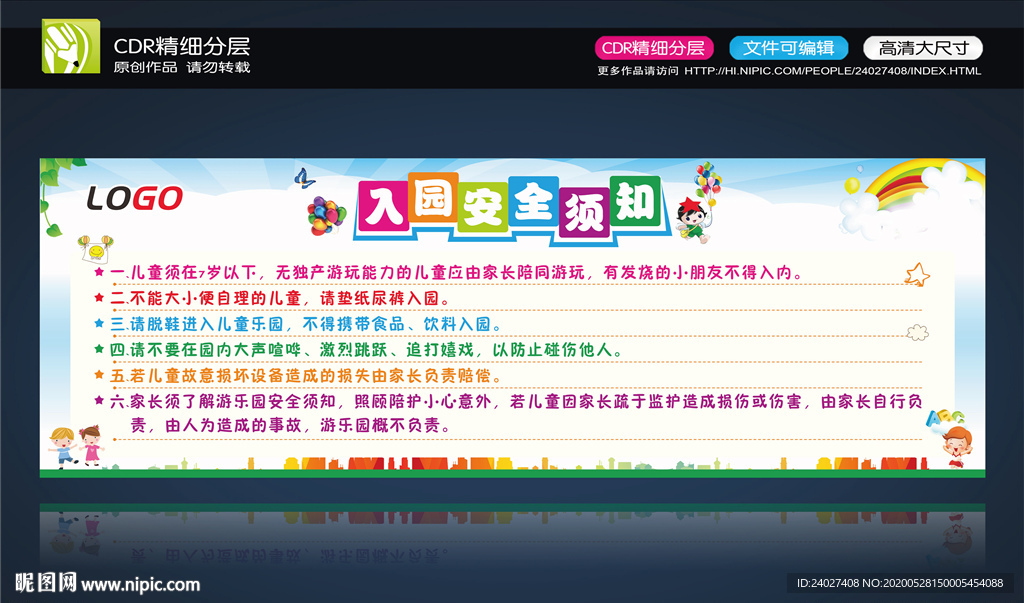Click the 昵图网 www.nipic.com footer logo
Image resolution: width=1024 pixels, height=603 pixels.
click(108, 583)
